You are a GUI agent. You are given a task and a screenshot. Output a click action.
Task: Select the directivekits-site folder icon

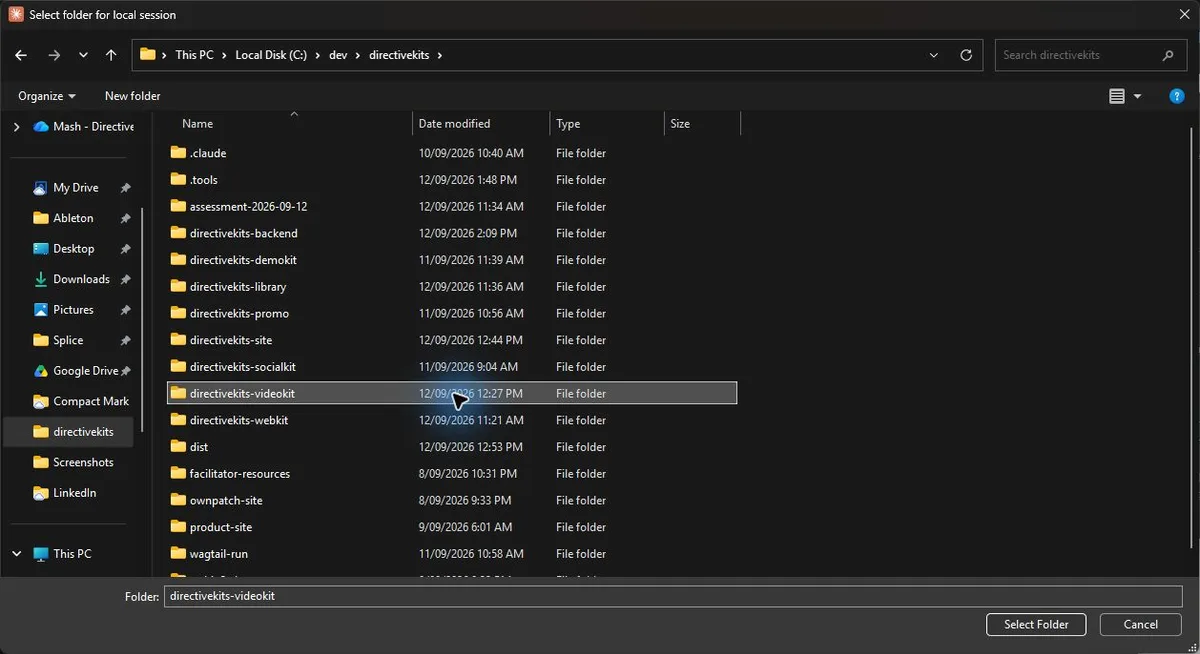(179, 340)
